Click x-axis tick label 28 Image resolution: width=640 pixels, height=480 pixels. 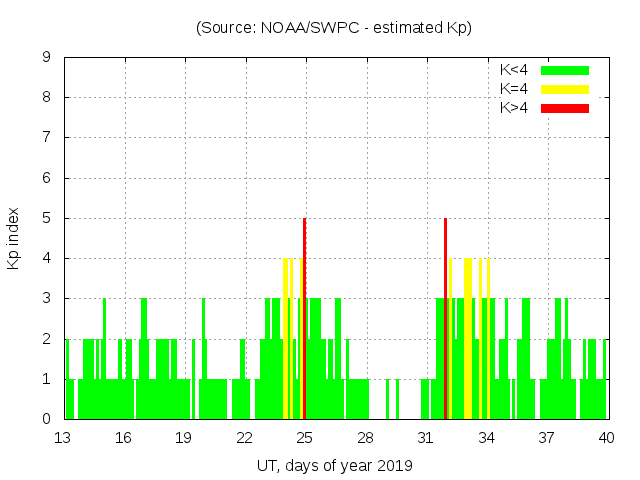tap(365, 438)
